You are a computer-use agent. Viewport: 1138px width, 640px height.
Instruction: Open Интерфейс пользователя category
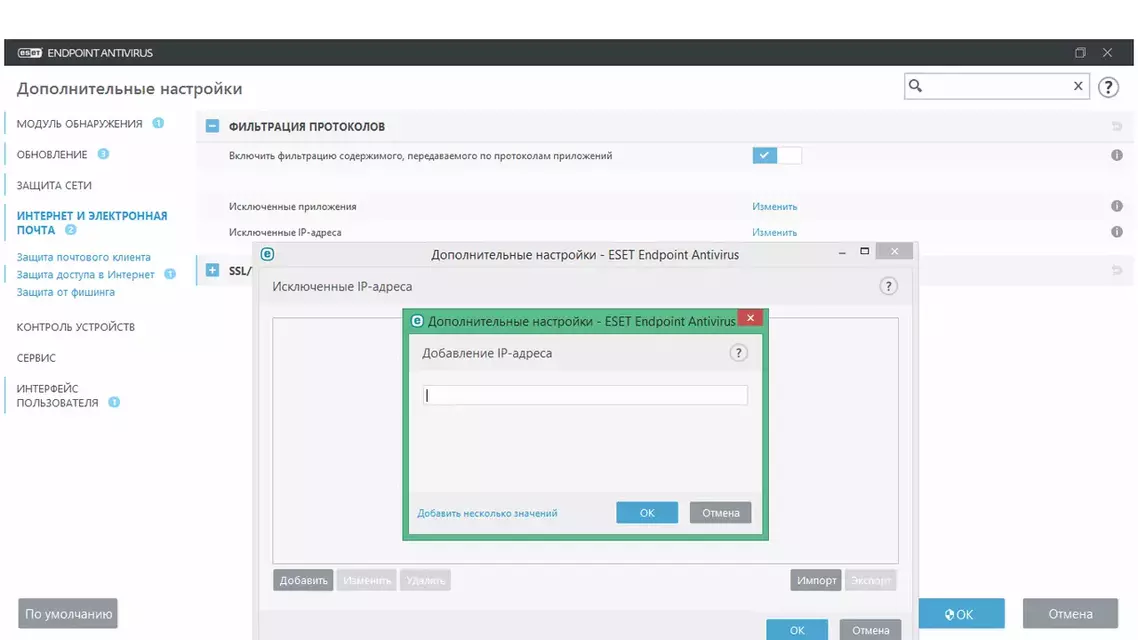point(57,395)
